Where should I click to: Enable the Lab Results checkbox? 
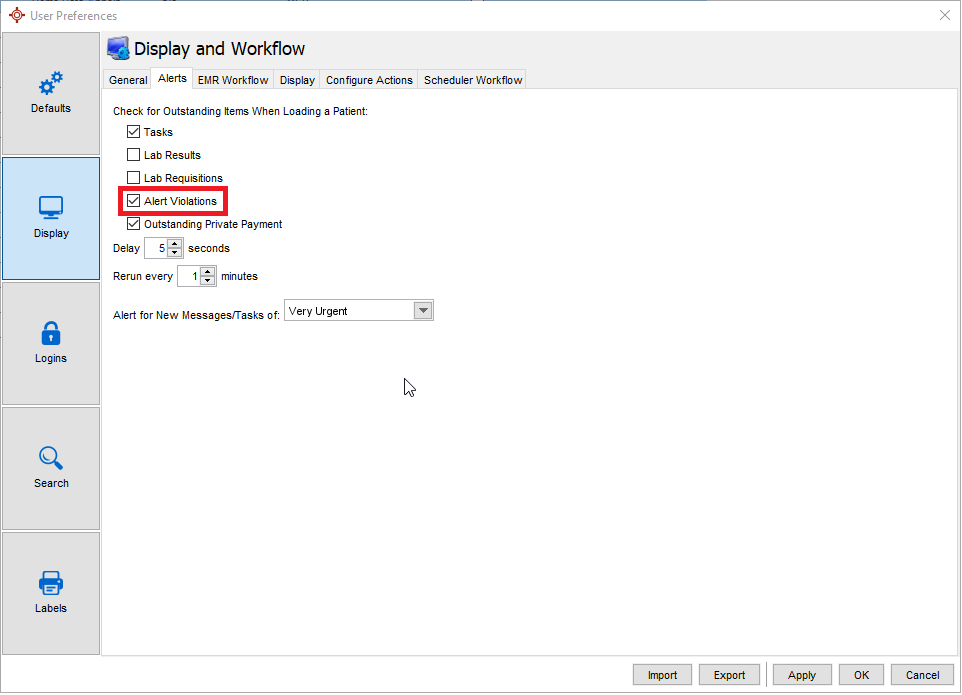pos(134,155)
